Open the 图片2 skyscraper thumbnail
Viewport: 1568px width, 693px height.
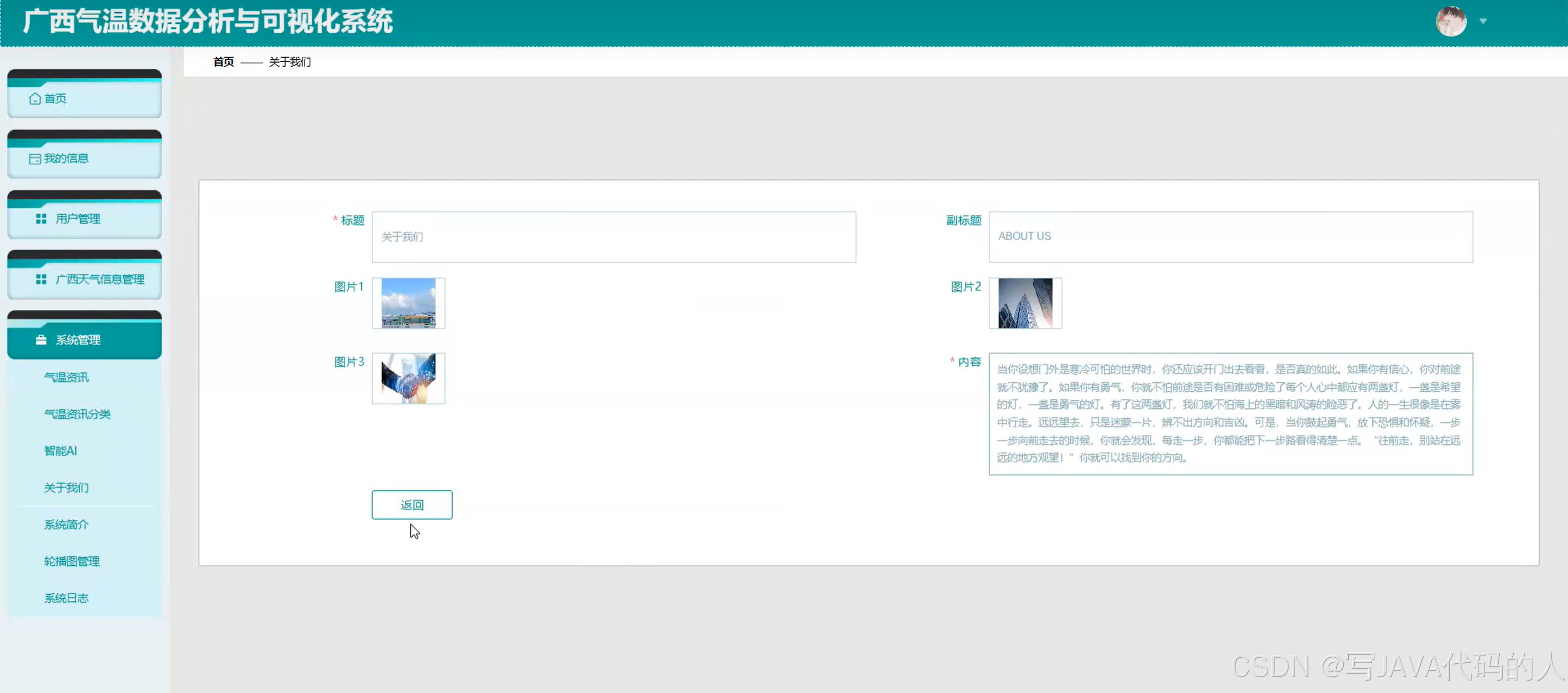click(1025, 303)
